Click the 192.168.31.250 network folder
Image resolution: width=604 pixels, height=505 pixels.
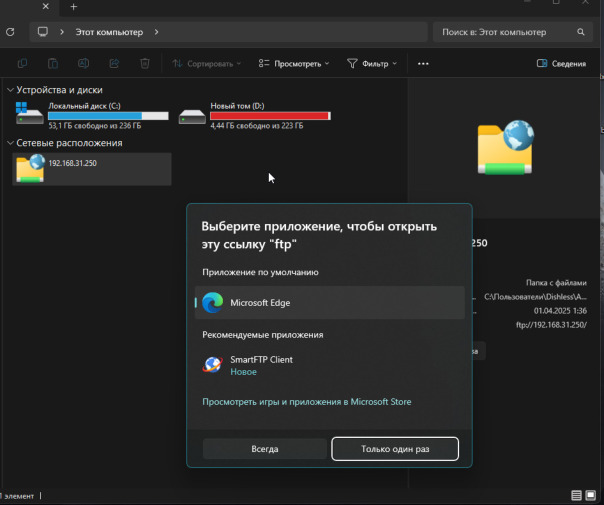[92, 169]
